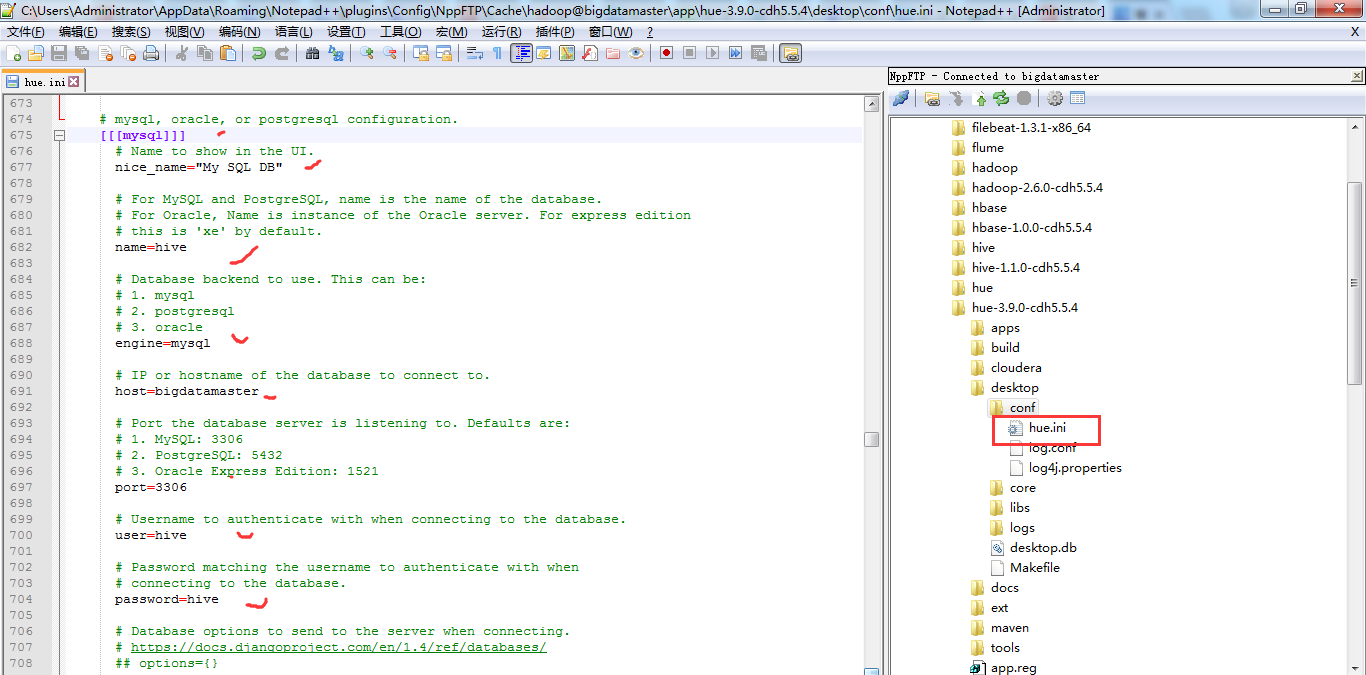Viewport: 1366px width, 675px height.
Task: Click the Save file toolbar icon
Action: pos(59,53)
